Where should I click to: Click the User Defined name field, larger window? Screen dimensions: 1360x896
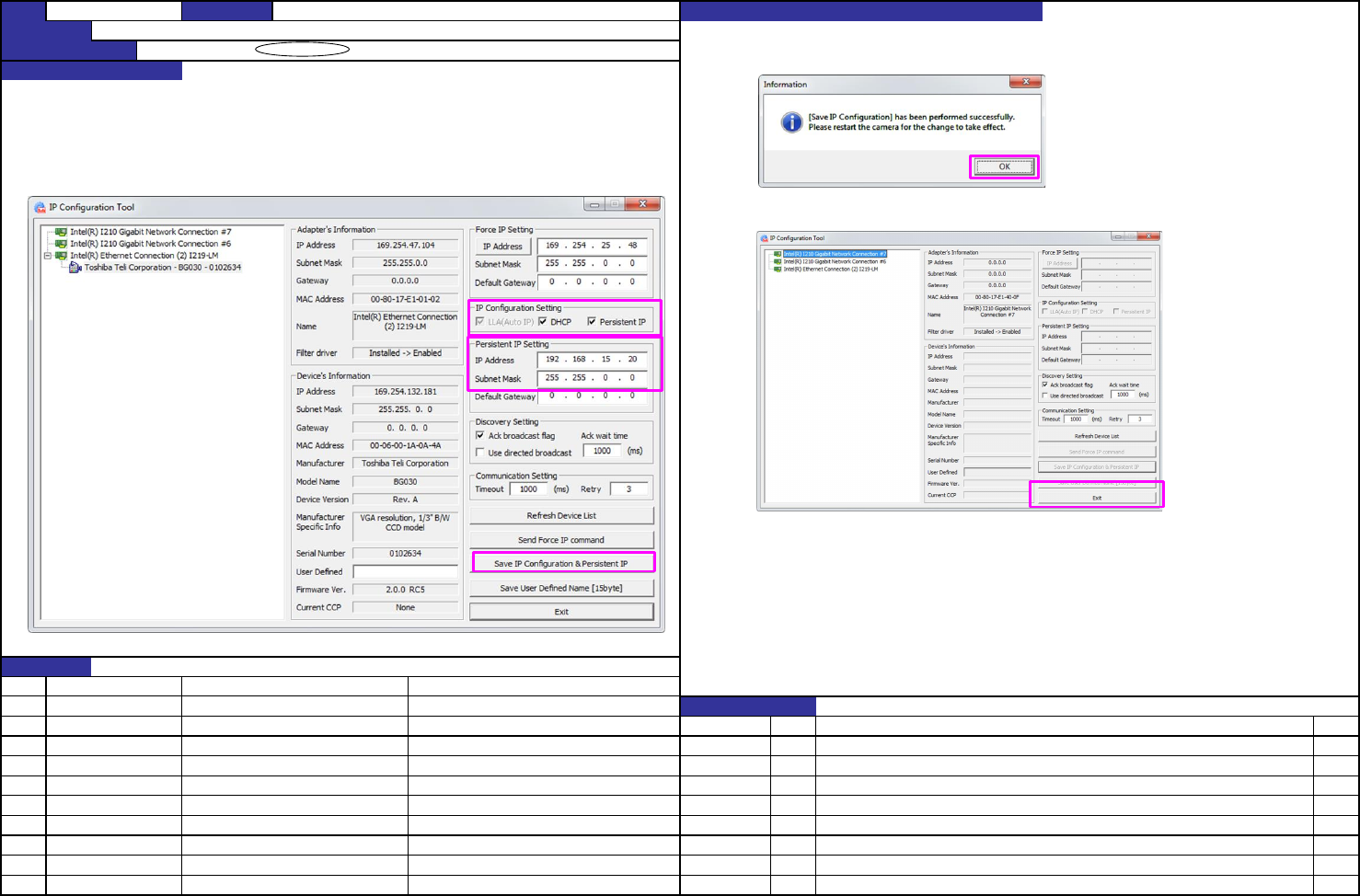click(405, 572)
